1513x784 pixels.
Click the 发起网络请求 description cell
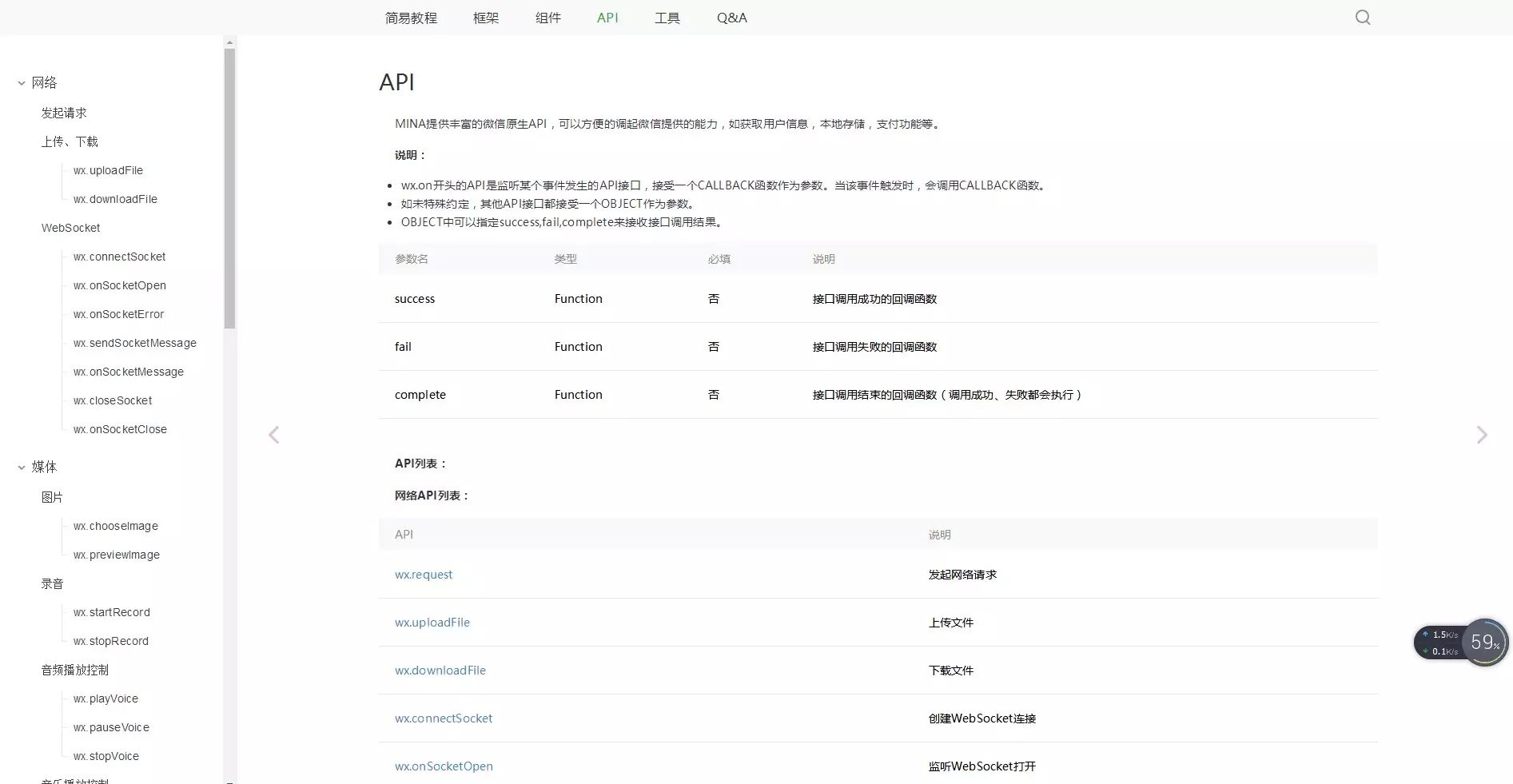tap(962, 575)
